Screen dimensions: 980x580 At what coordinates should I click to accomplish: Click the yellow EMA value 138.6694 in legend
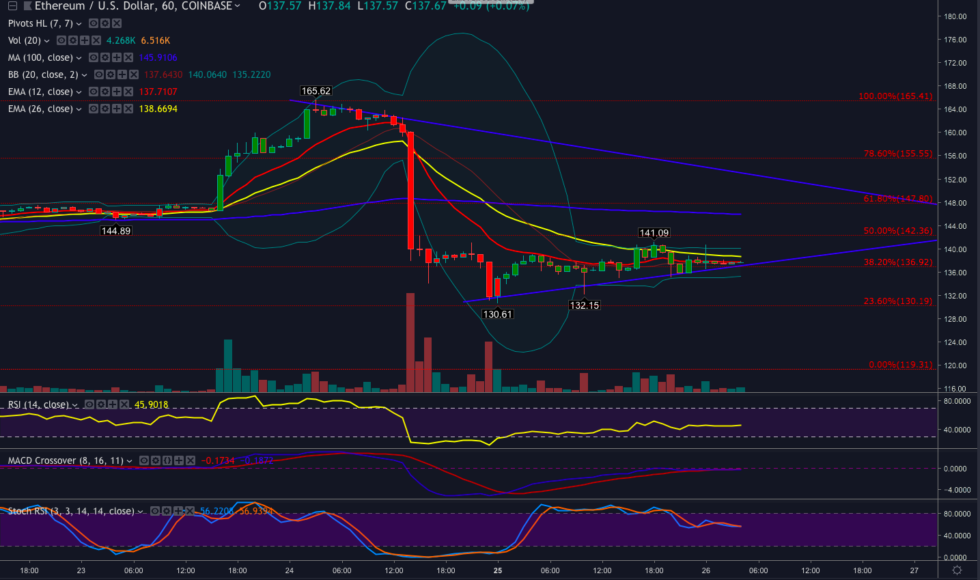point(157,107)
